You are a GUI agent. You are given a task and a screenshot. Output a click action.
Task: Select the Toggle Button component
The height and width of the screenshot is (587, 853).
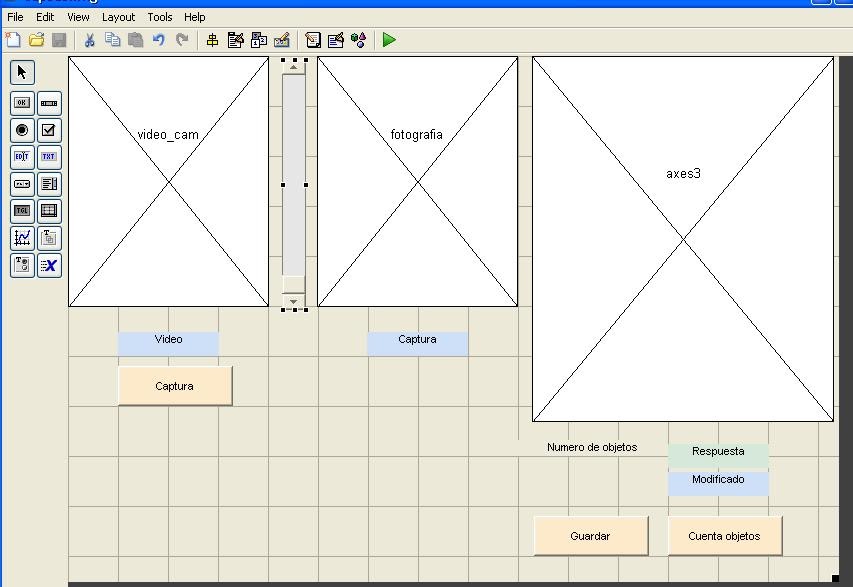[x=20, y=210]
